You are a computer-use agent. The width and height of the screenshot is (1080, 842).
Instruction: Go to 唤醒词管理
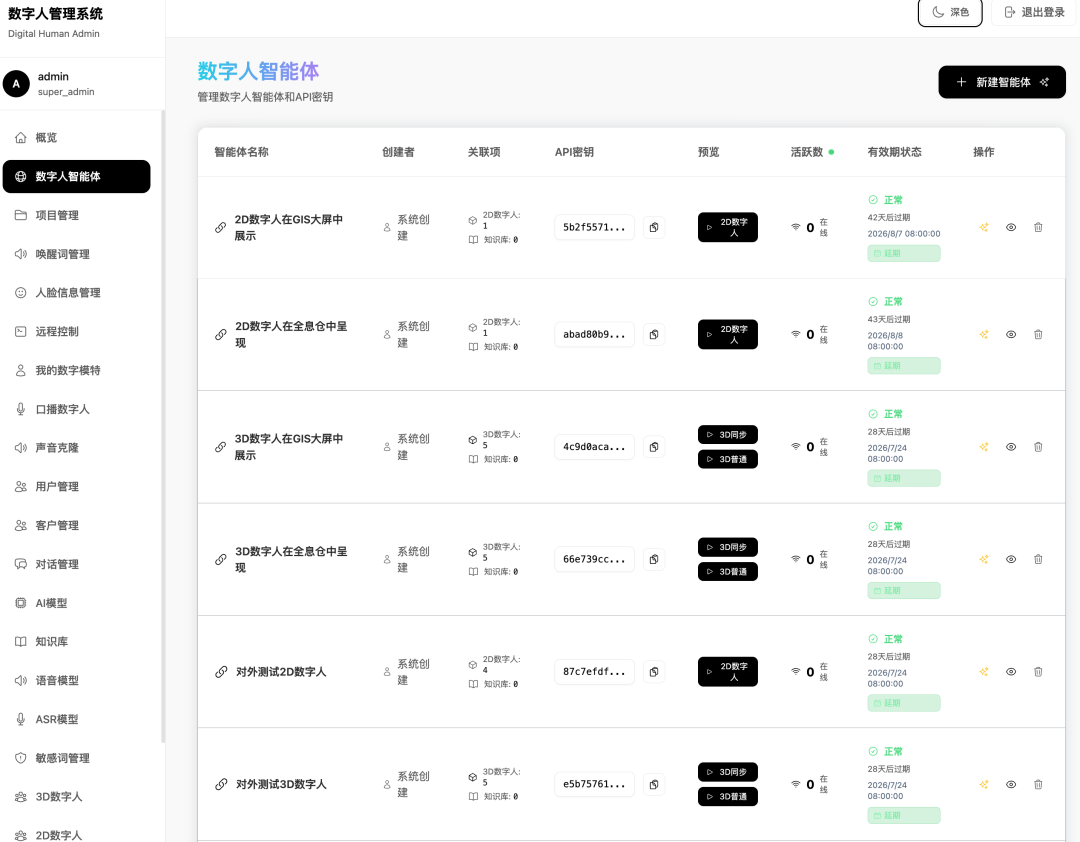tap(76, 254)
